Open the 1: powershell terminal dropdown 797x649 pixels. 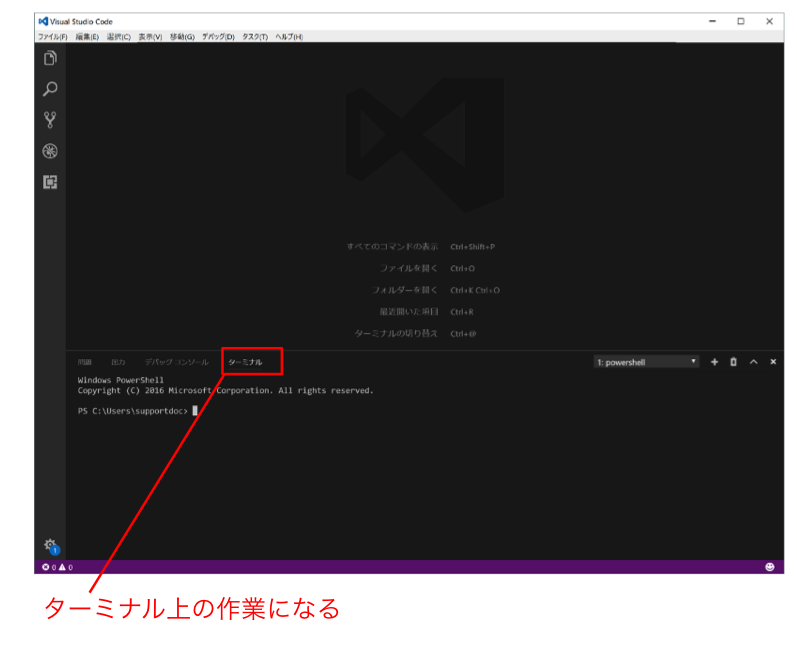(x=646, y=362)
